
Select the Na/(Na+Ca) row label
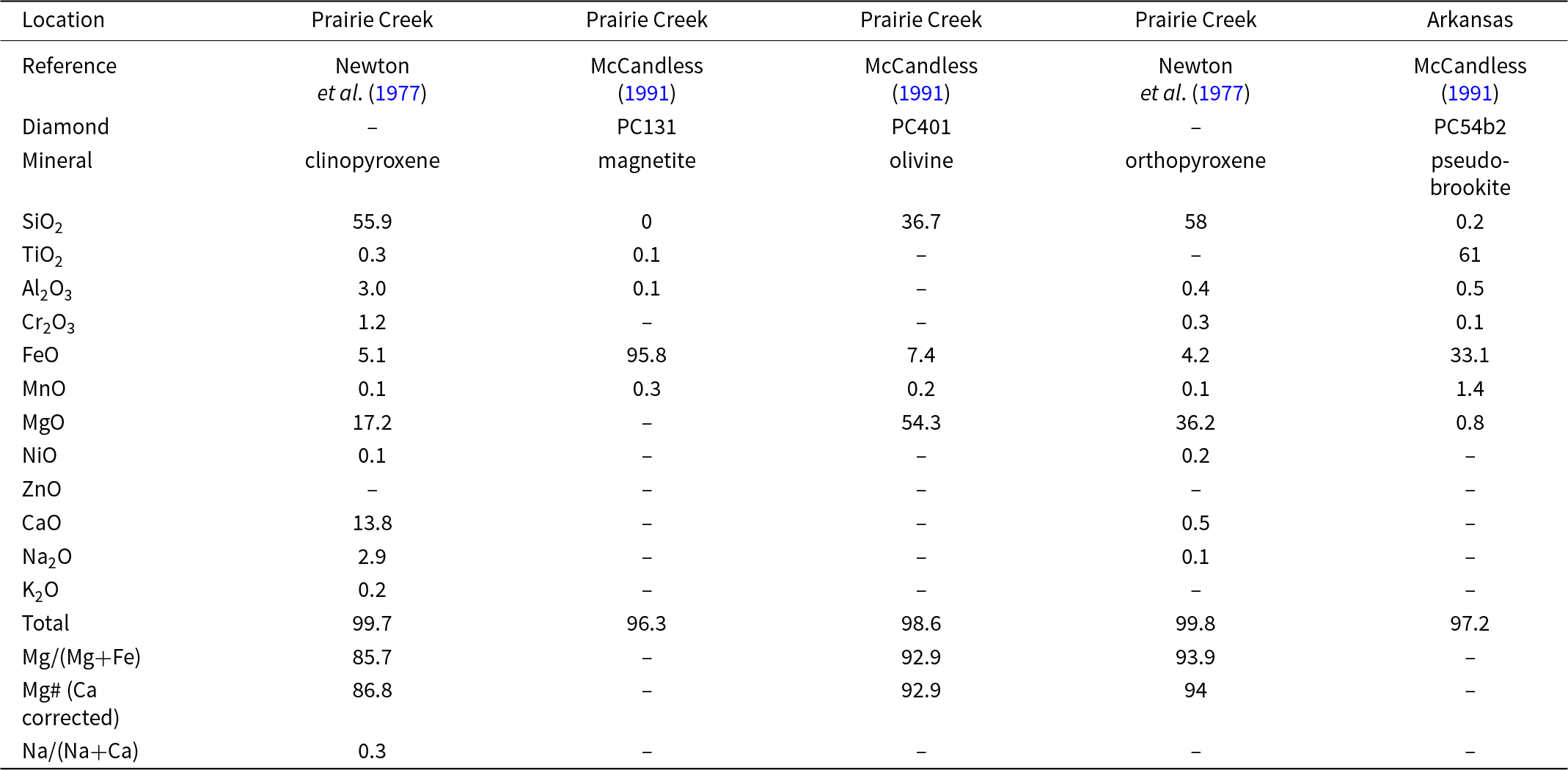80,751
